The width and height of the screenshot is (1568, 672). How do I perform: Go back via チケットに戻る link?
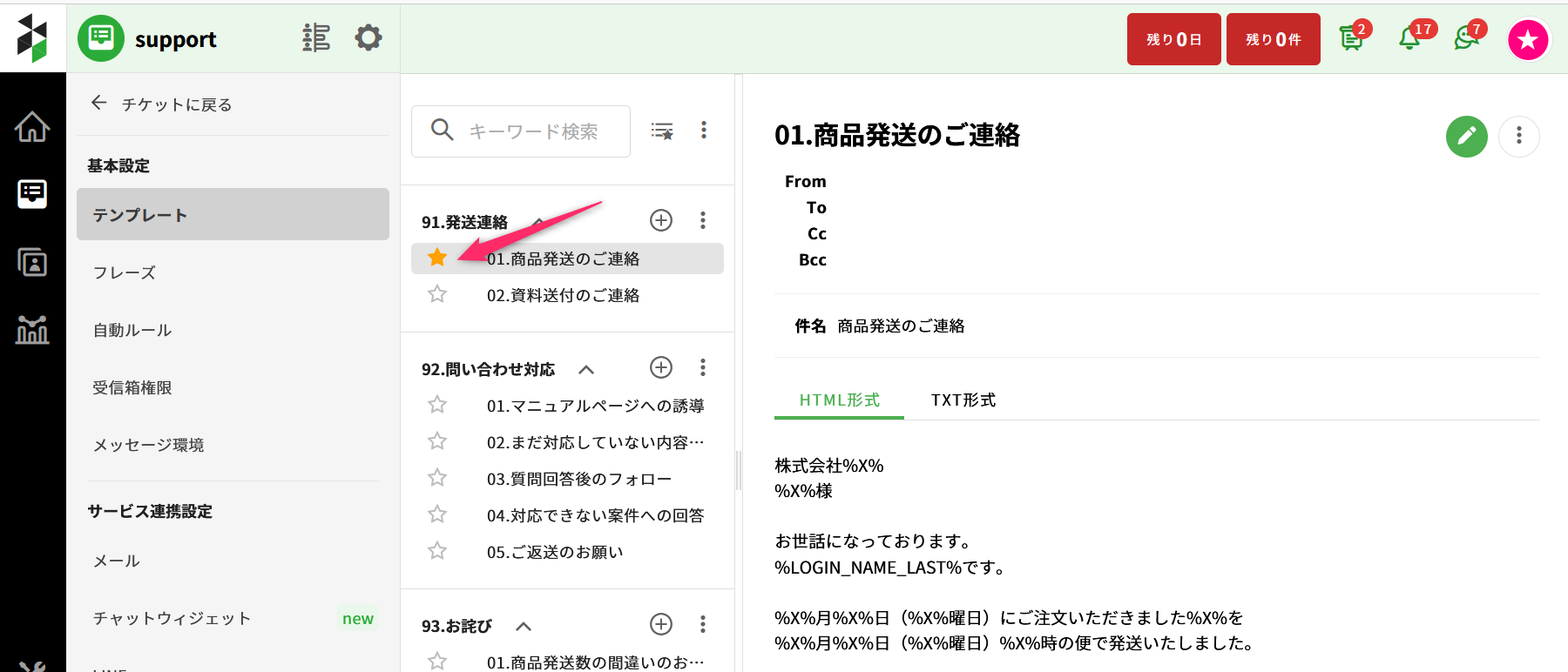click(x=161, y=104)
